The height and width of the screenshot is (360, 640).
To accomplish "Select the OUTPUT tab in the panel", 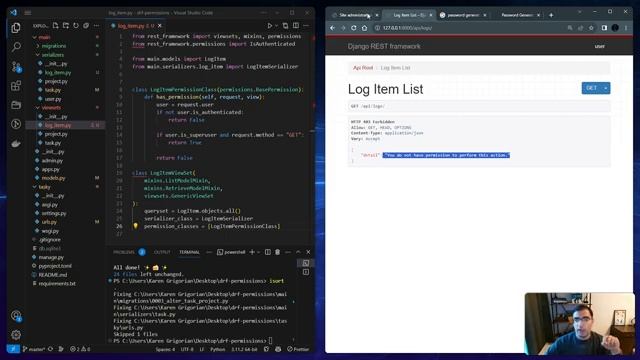I will coord(162,252).
